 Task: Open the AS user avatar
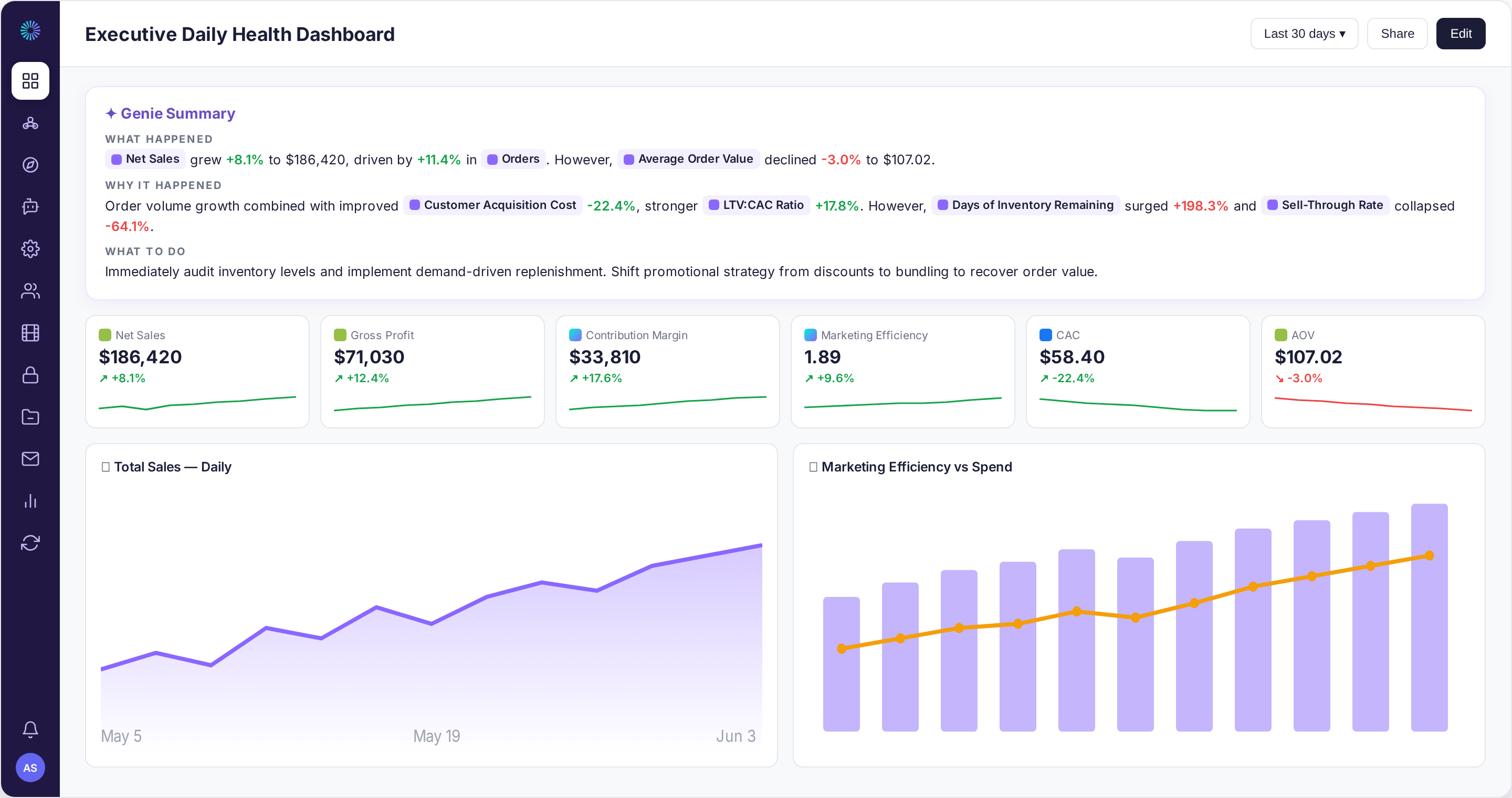pos(30,768)
